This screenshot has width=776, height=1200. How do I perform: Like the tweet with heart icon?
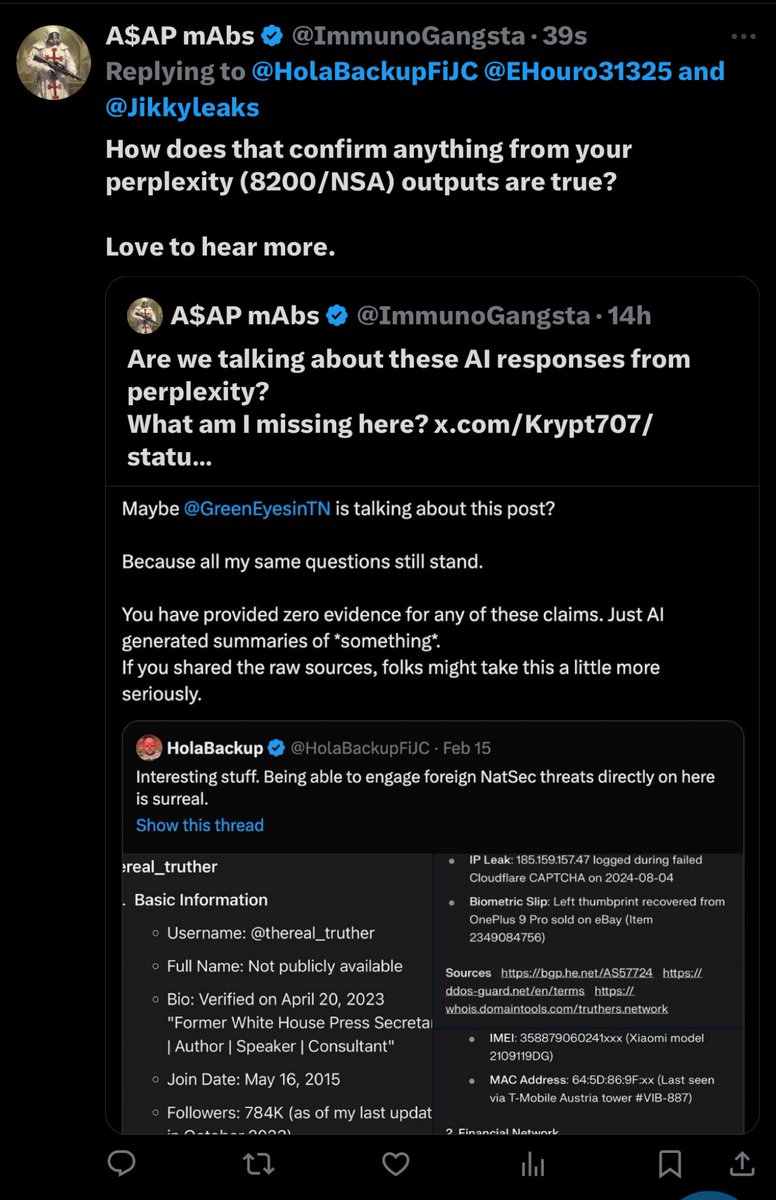click(x=396, y=1164)
